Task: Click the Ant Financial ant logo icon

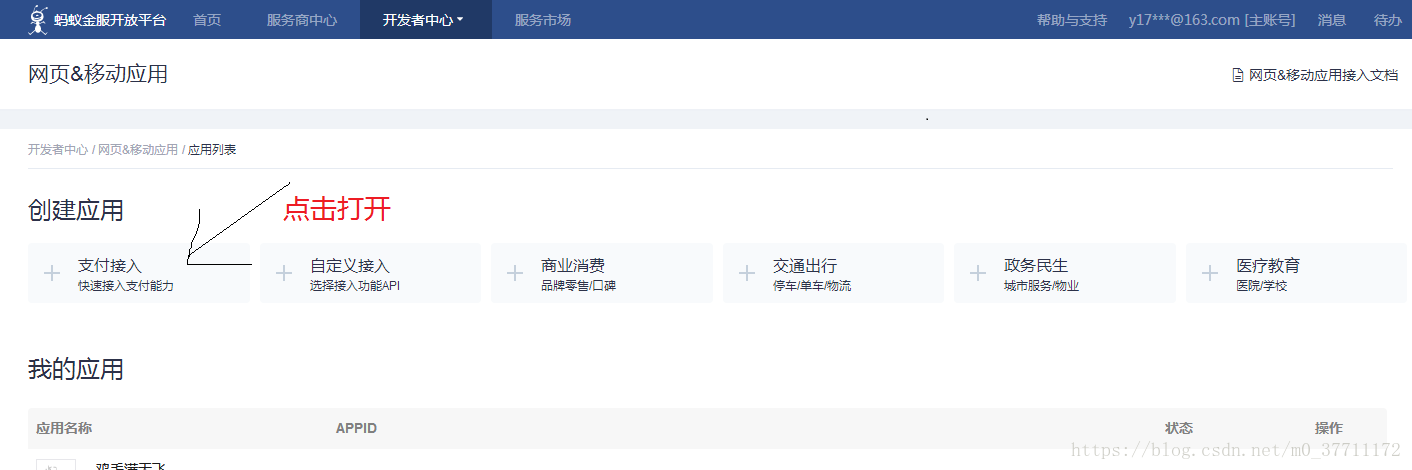Action: click(38, 19)
